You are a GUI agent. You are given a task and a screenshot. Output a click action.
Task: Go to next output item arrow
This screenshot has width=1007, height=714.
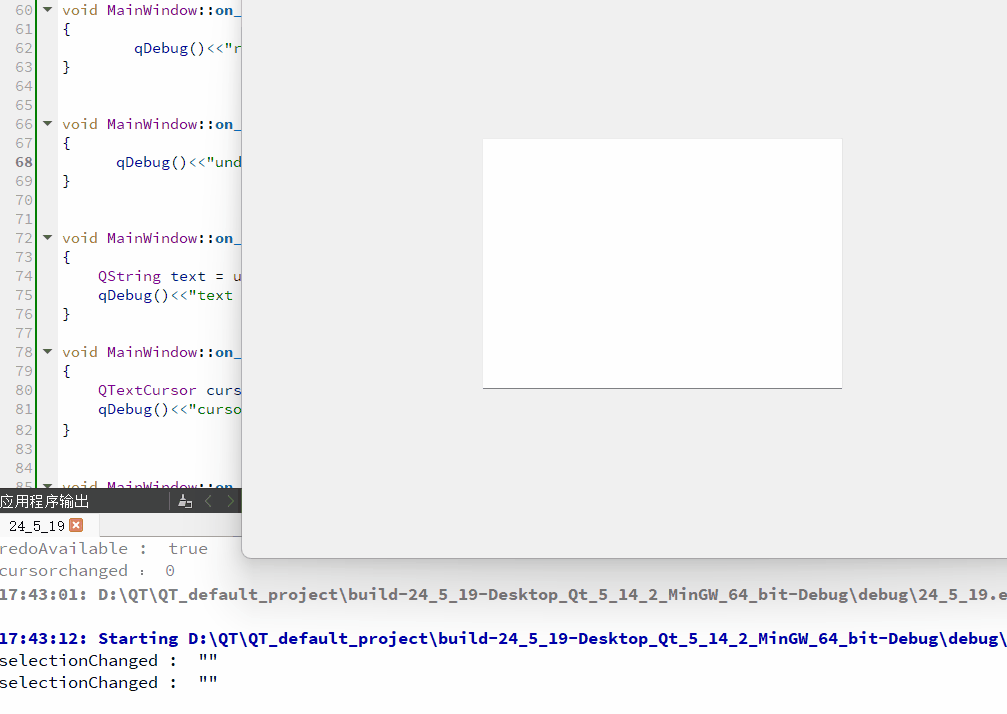point(231,501)
